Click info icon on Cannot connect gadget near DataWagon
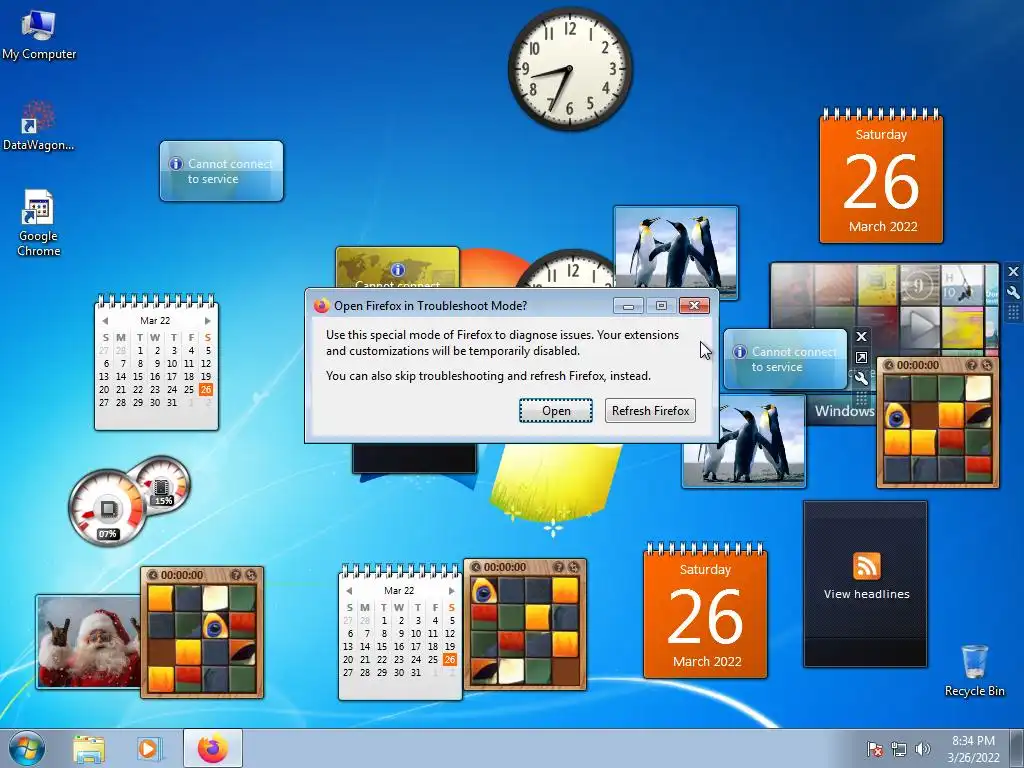The width and height of the screenshot is (1024, 768). click(176, 163)
